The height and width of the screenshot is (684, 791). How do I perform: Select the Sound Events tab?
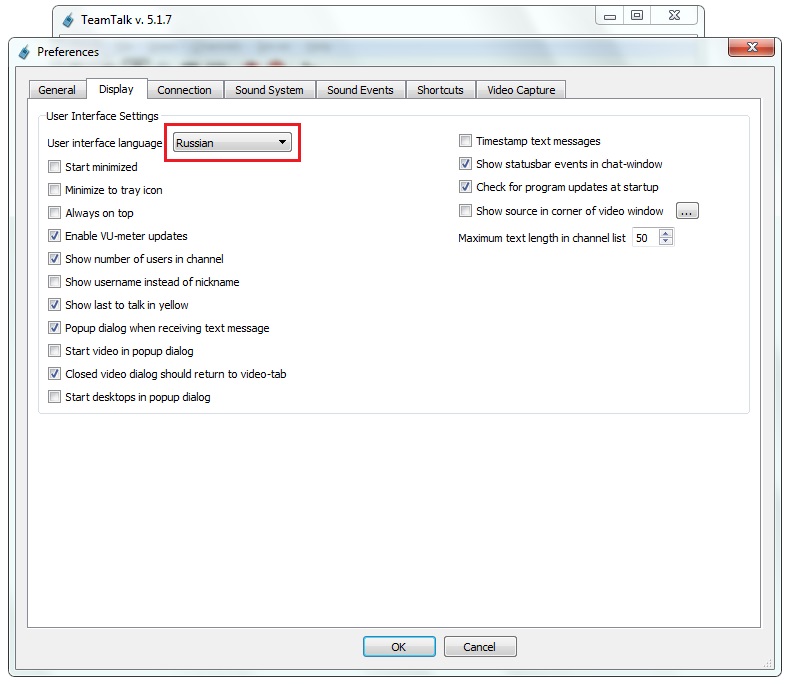coord(360,90)
